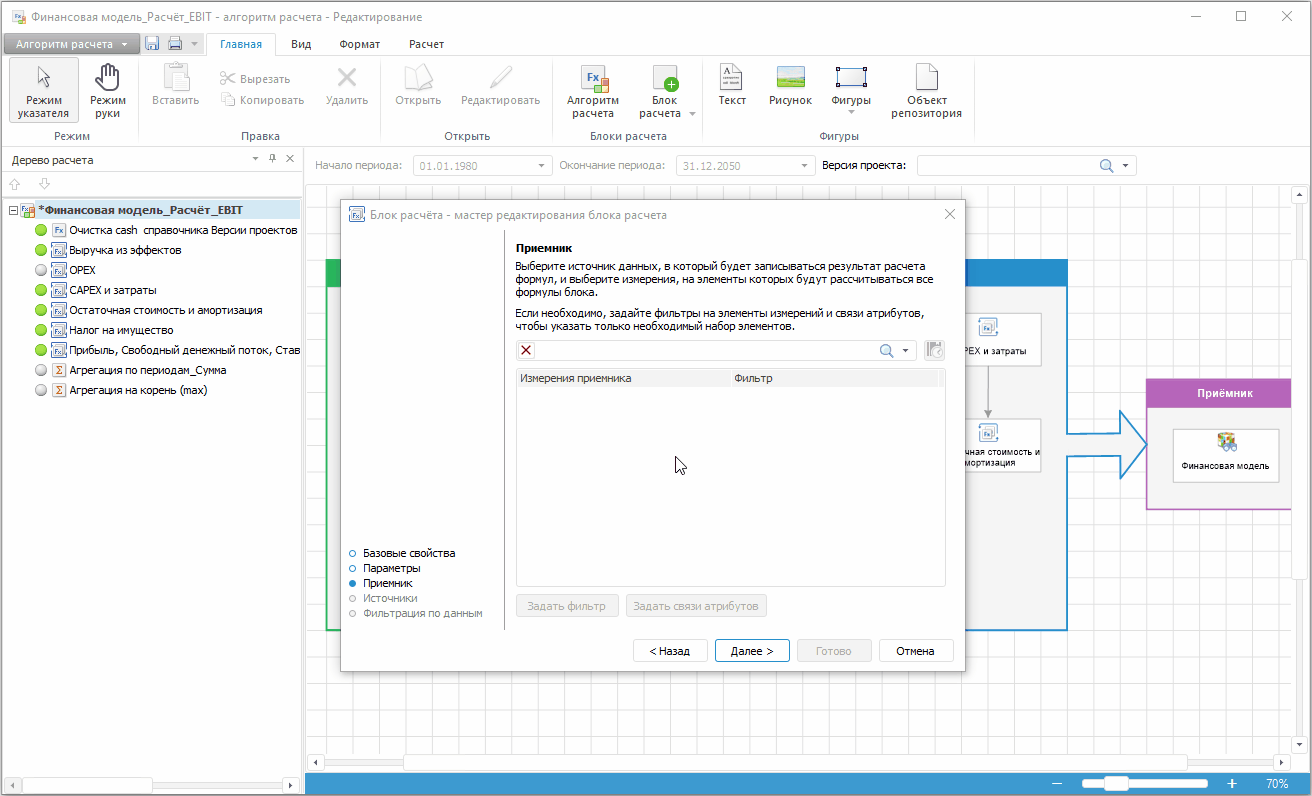Click the Далее > button
Image resolution: width=1312 pixels, height=796 pixels.
[x=752, y=651]
